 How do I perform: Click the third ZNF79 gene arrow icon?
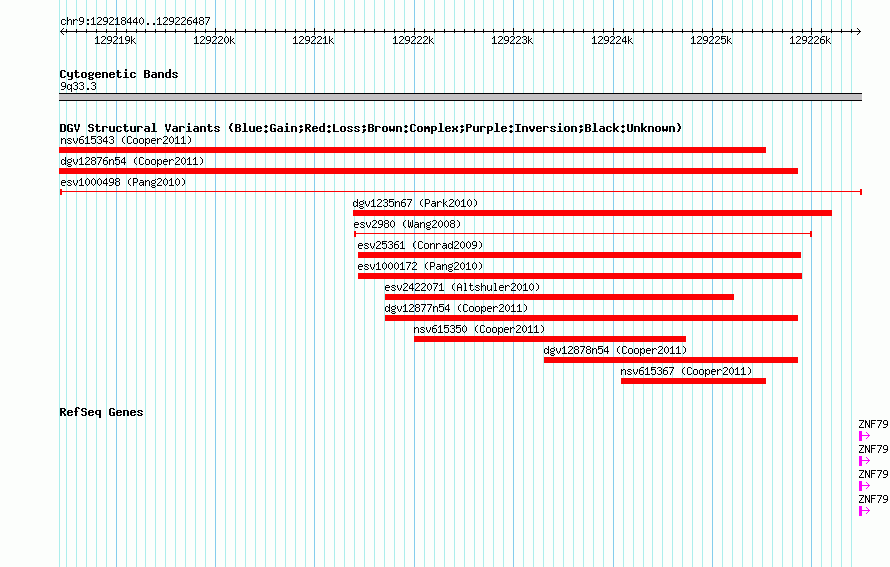864,486
